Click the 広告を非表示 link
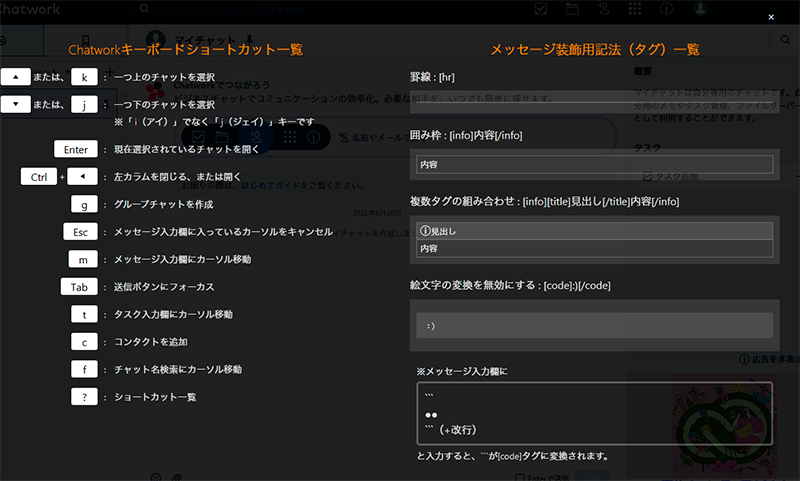Image resolution: width=800 pixels, height=481 pixels. click(769, 358)
